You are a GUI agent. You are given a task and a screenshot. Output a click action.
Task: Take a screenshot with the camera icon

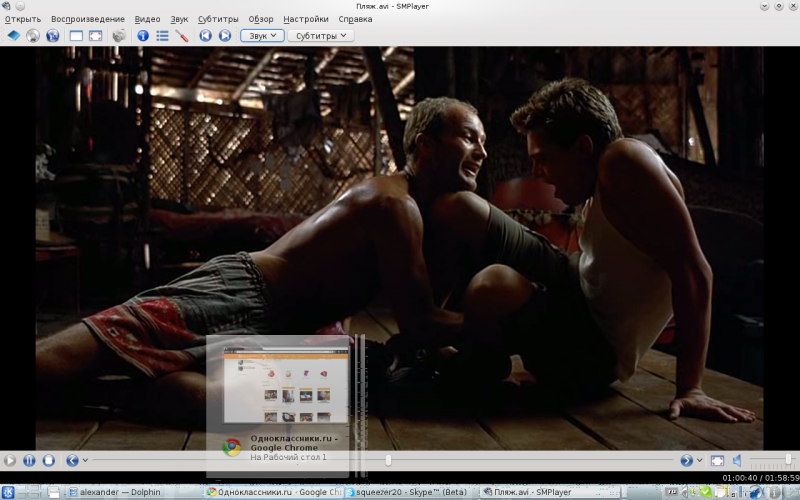[119, 35]
